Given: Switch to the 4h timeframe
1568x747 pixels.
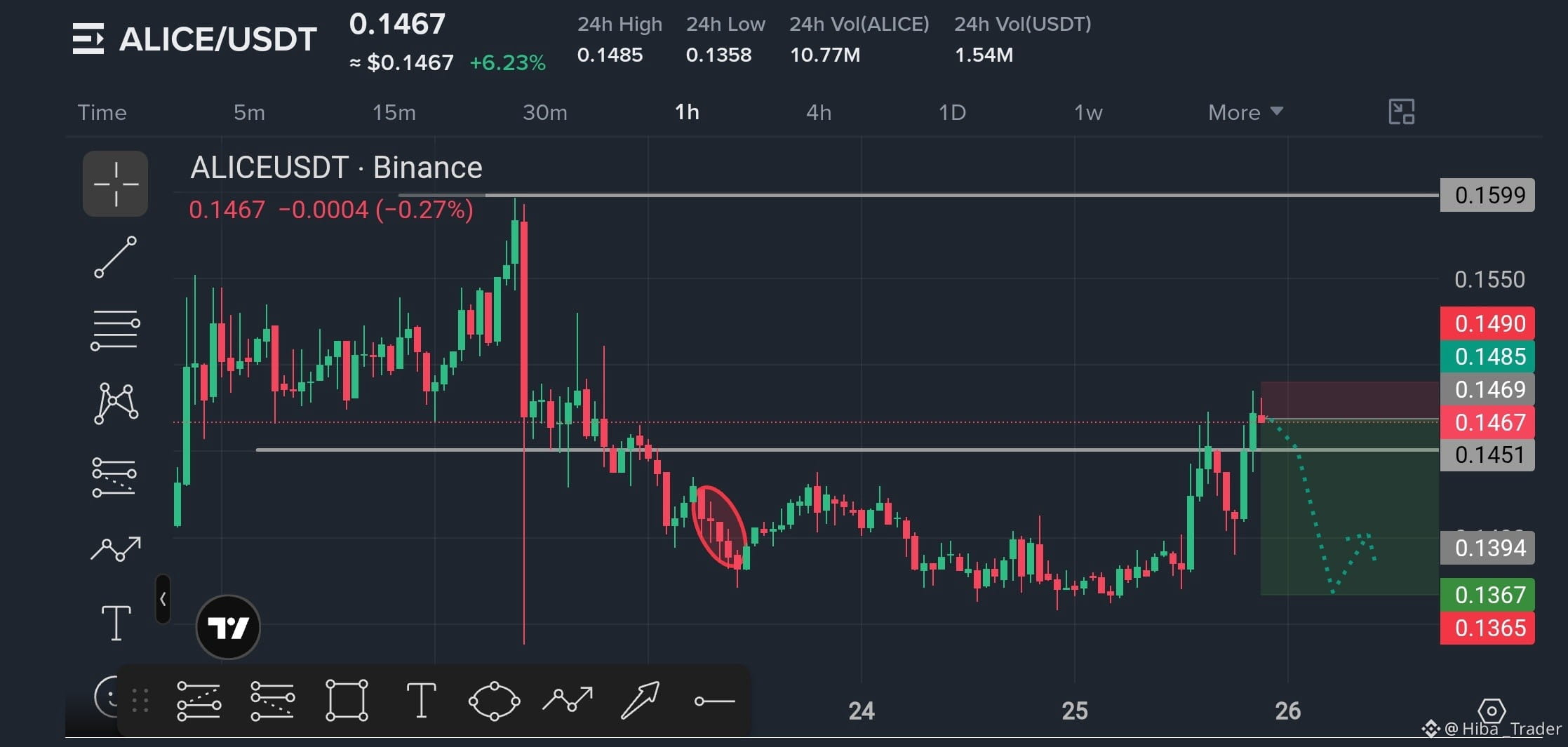Looking at the screenshot, I should pos(819,112).
